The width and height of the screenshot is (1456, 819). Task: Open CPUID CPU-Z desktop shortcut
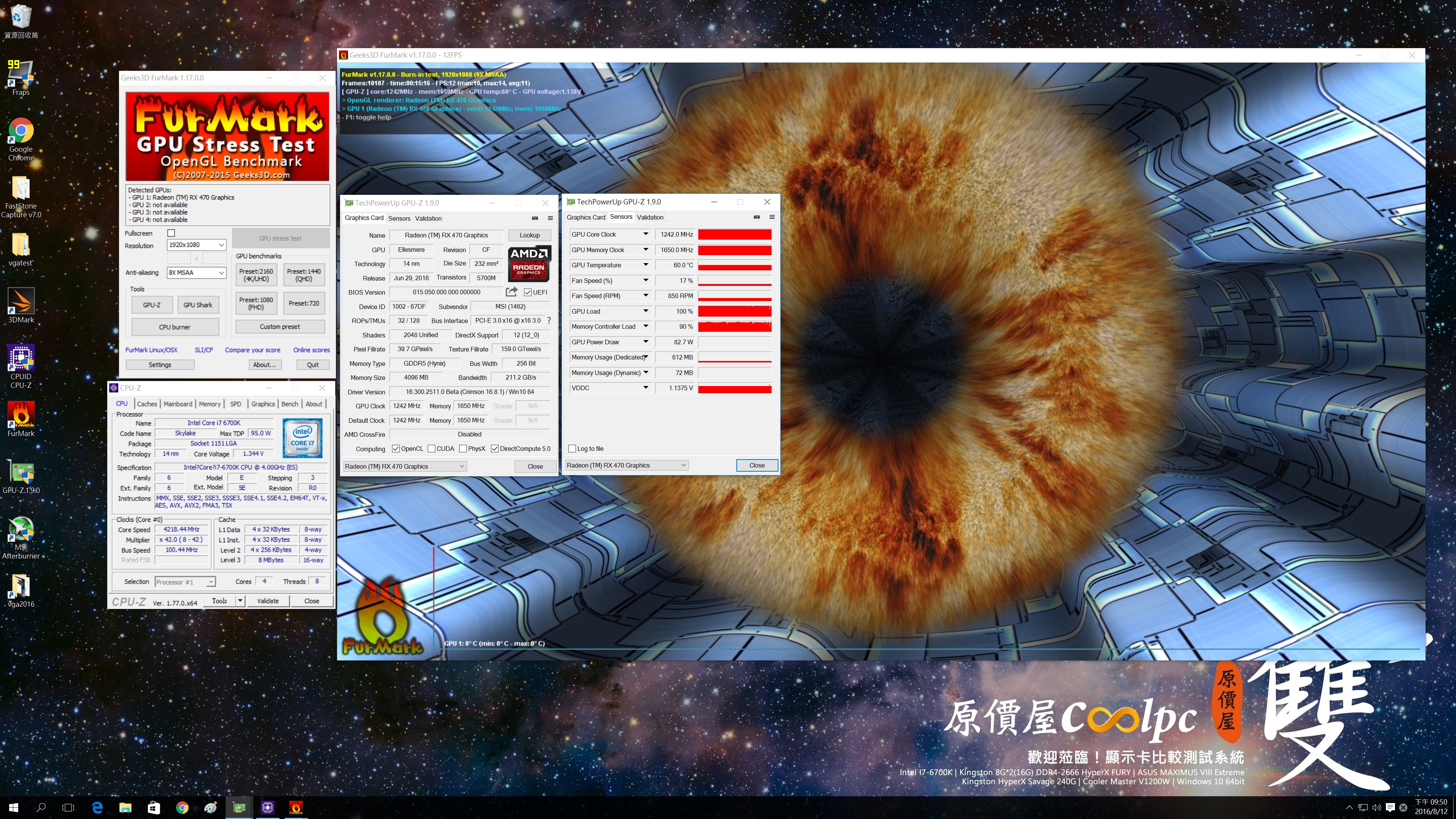pos(21,366)
